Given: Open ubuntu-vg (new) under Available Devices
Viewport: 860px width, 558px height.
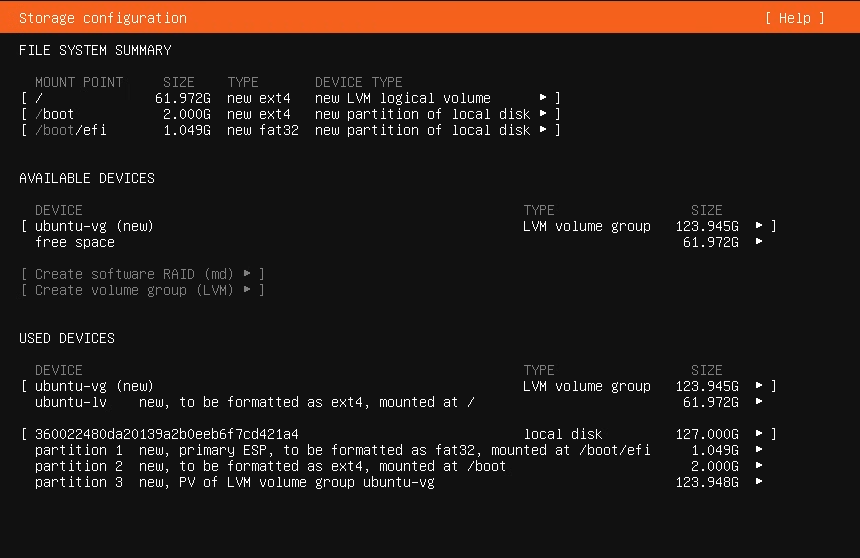Looking at the screenshot, I should tap(399, 226).
